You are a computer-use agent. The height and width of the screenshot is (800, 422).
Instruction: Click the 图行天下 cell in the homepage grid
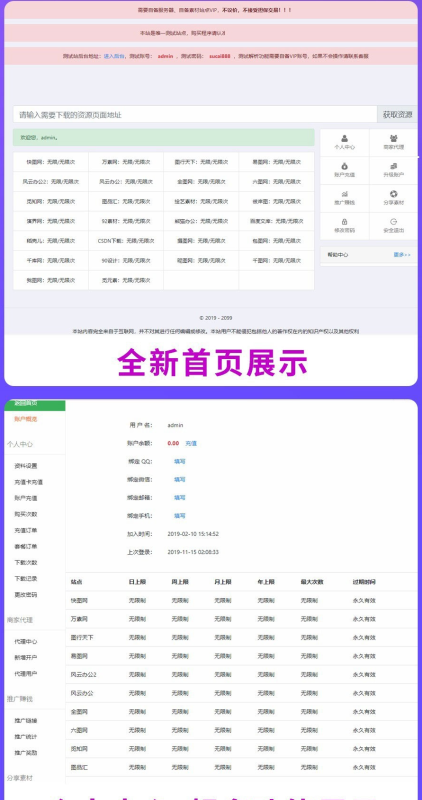pos(201,162)
